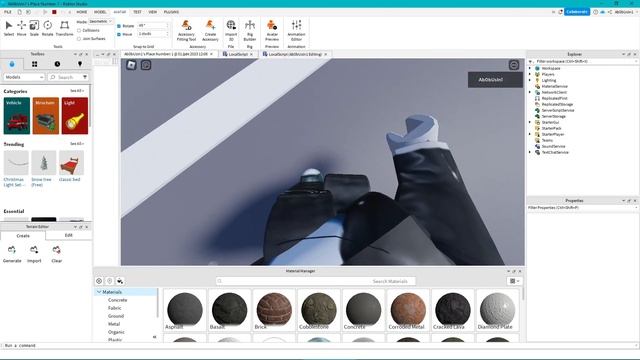This screenshot has width=640, height=360.
Task: Open Toolbox Creations tab
Action: pyautogui.click(x=80, y=64)
